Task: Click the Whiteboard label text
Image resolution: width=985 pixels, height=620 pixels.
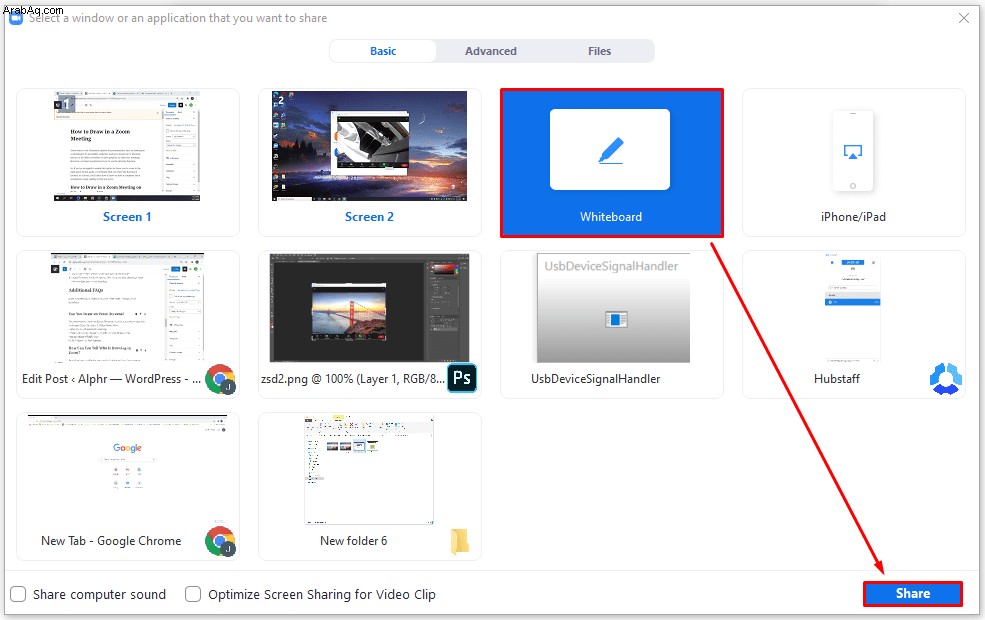Action: [x=611, y=217]
